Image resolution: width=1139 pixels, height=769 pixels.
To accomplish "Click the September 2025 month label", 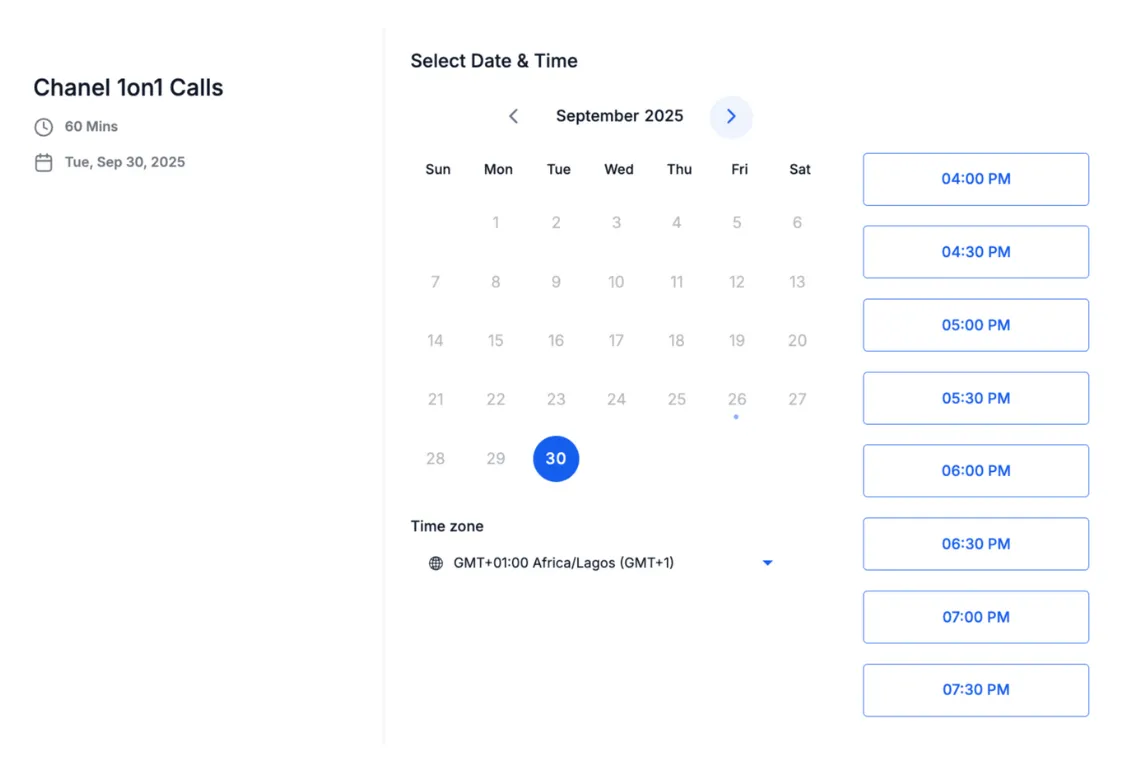I will (x=620, y=116).
